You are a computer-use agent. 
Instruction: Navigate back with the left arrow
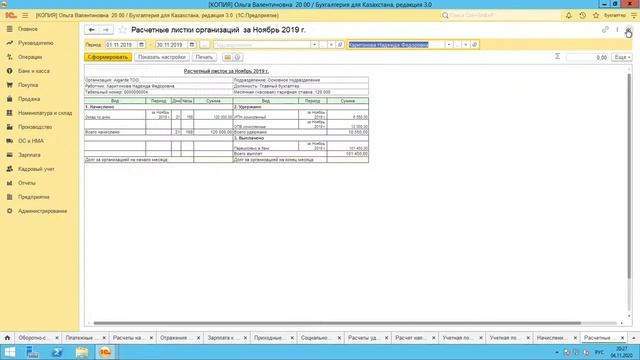[91, 30]
